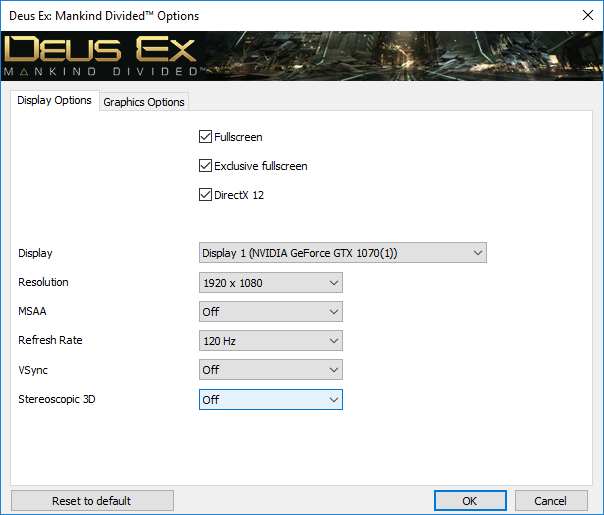Viewport: 604px width, 515px height.
Task: Switch to the Graphics Options tab
Action: (144, 102)
